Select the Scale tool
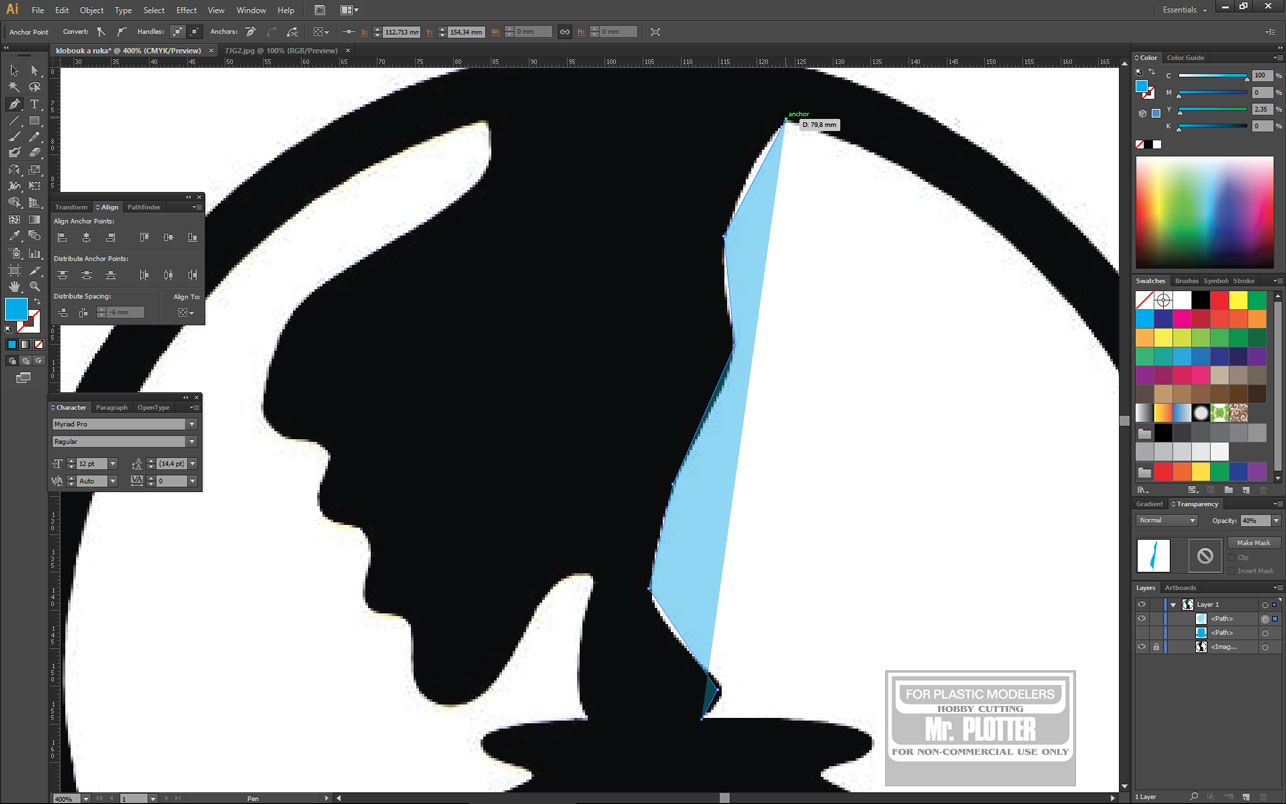1286x804 pixels. [x=35, y=170]
